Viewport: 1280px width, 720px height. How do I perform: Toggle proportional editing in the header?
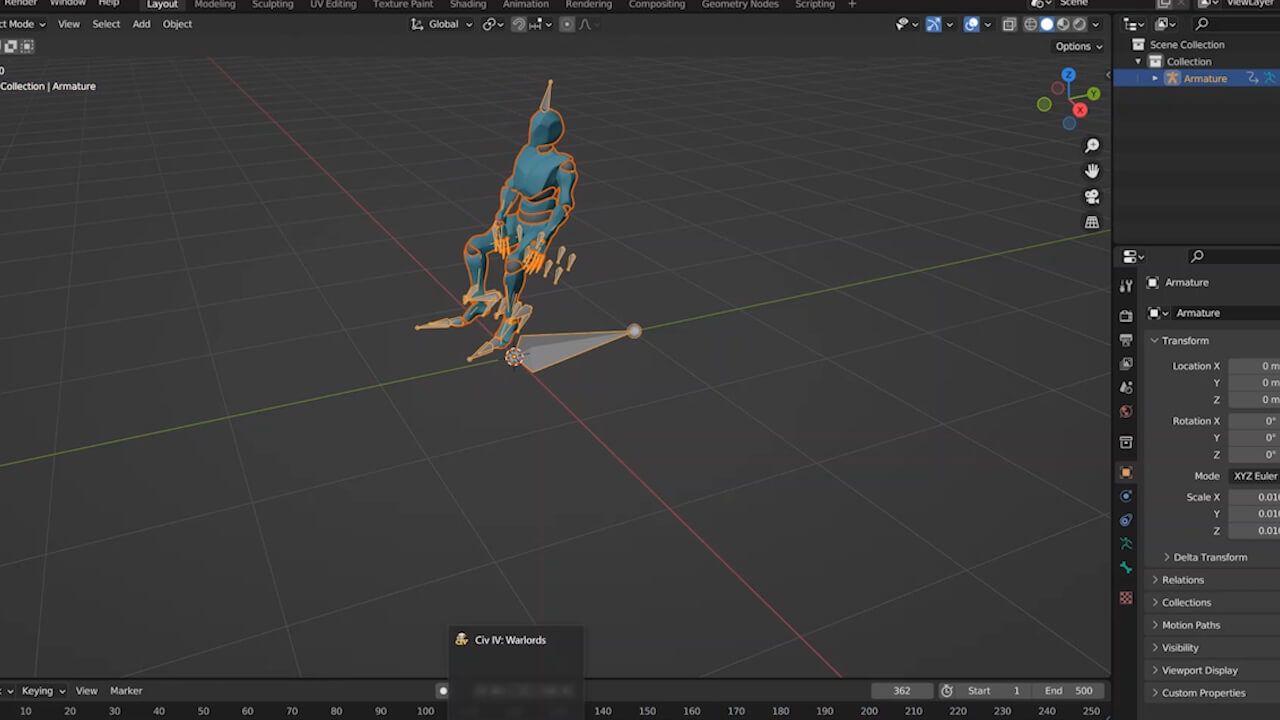(x=567, y=24)
